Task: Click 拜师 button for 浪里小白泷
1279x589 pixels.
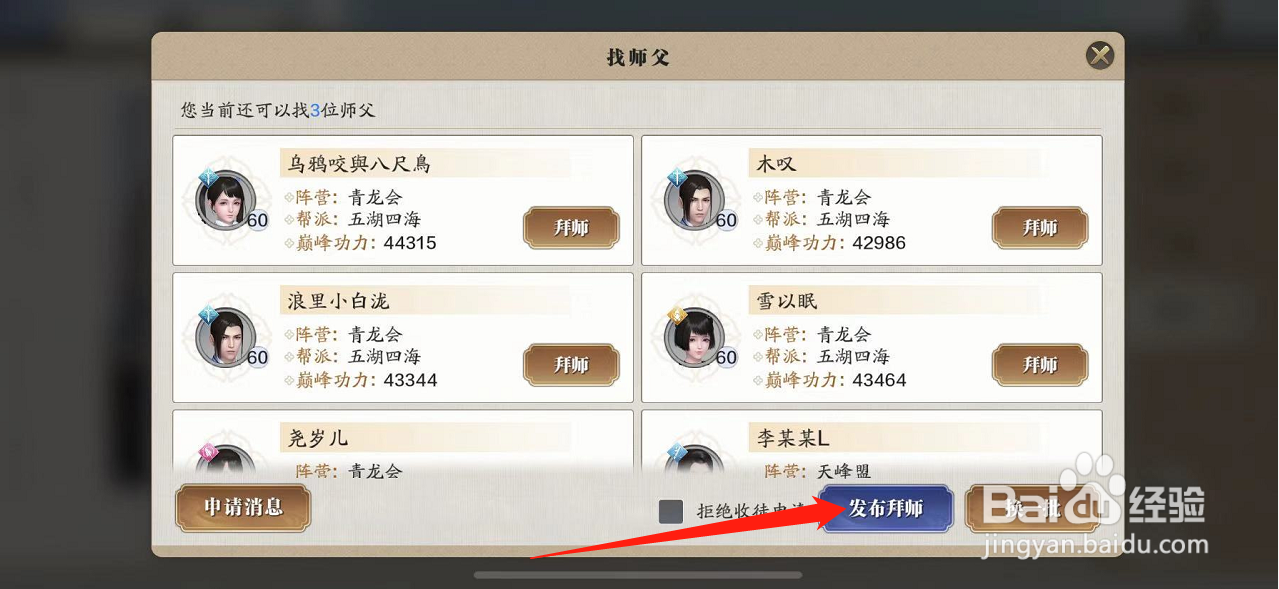Action: click(571, 365)
